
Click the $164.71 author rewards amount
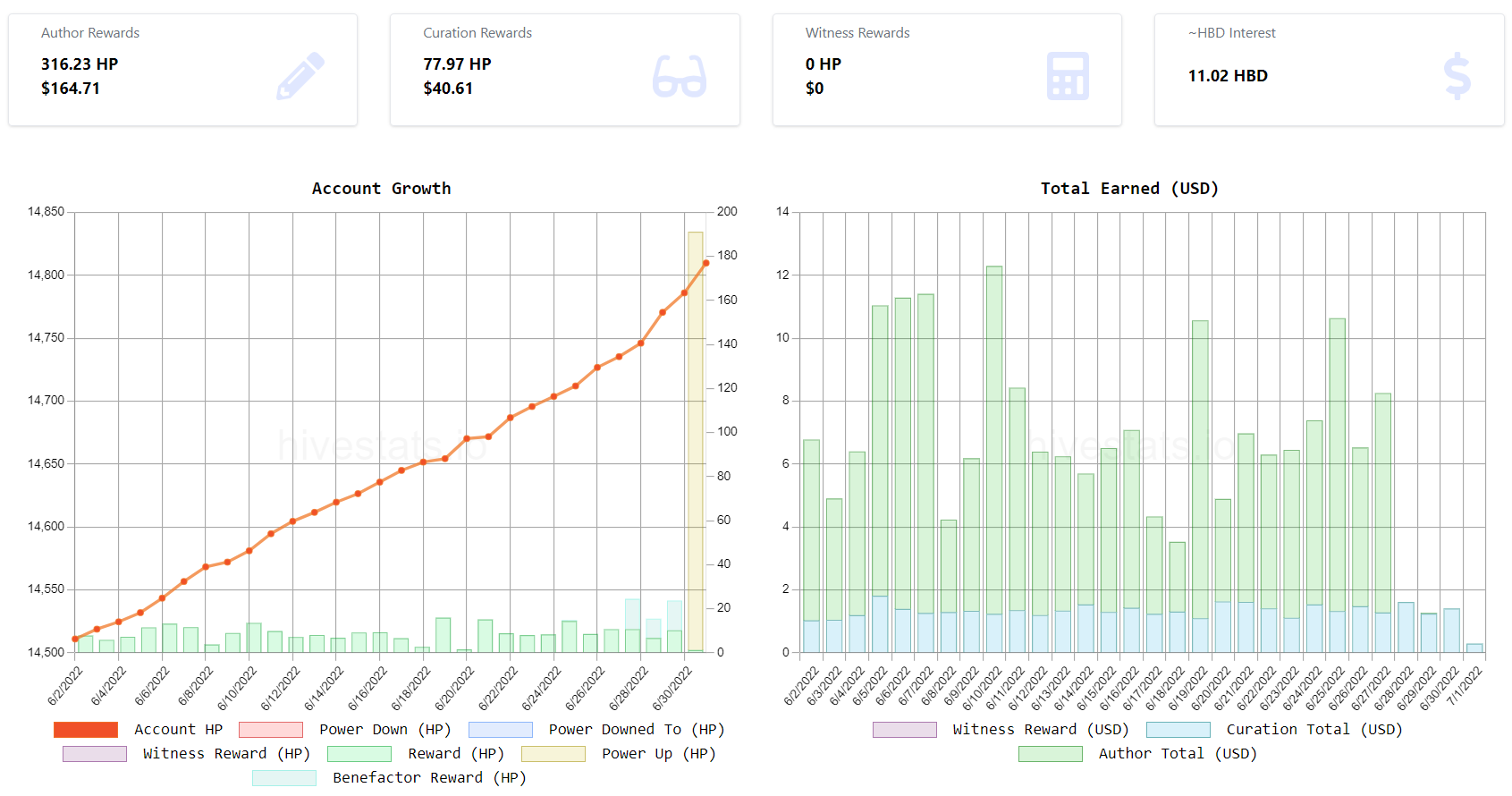pos(71,89)
